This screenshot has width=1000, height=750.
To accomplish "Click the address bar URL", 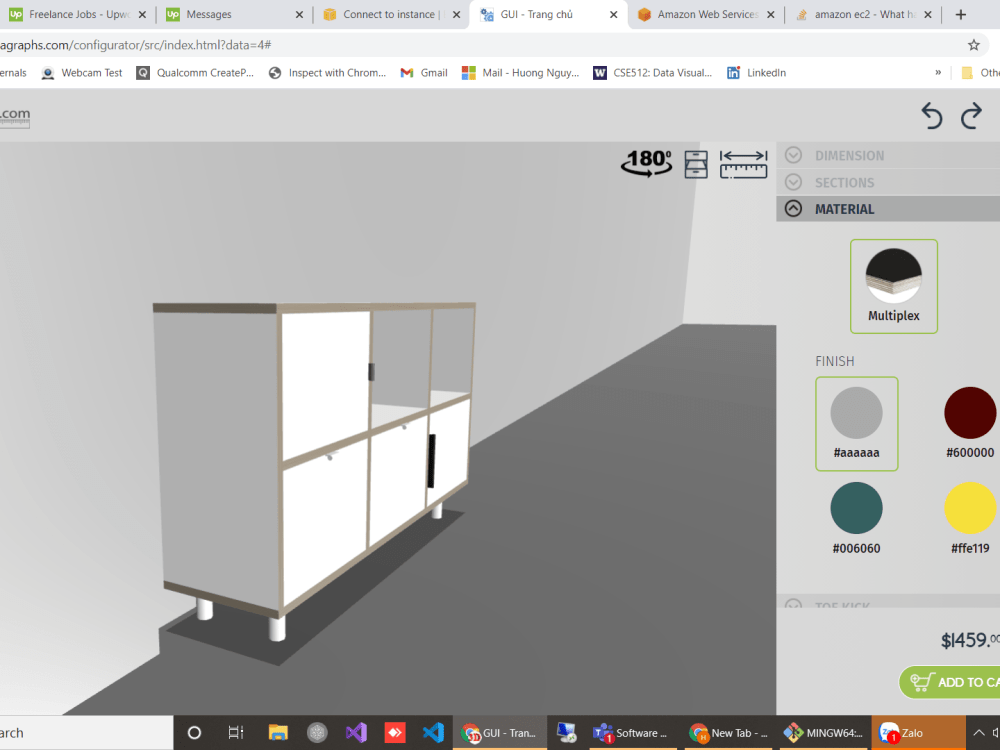I will [136, 45].
